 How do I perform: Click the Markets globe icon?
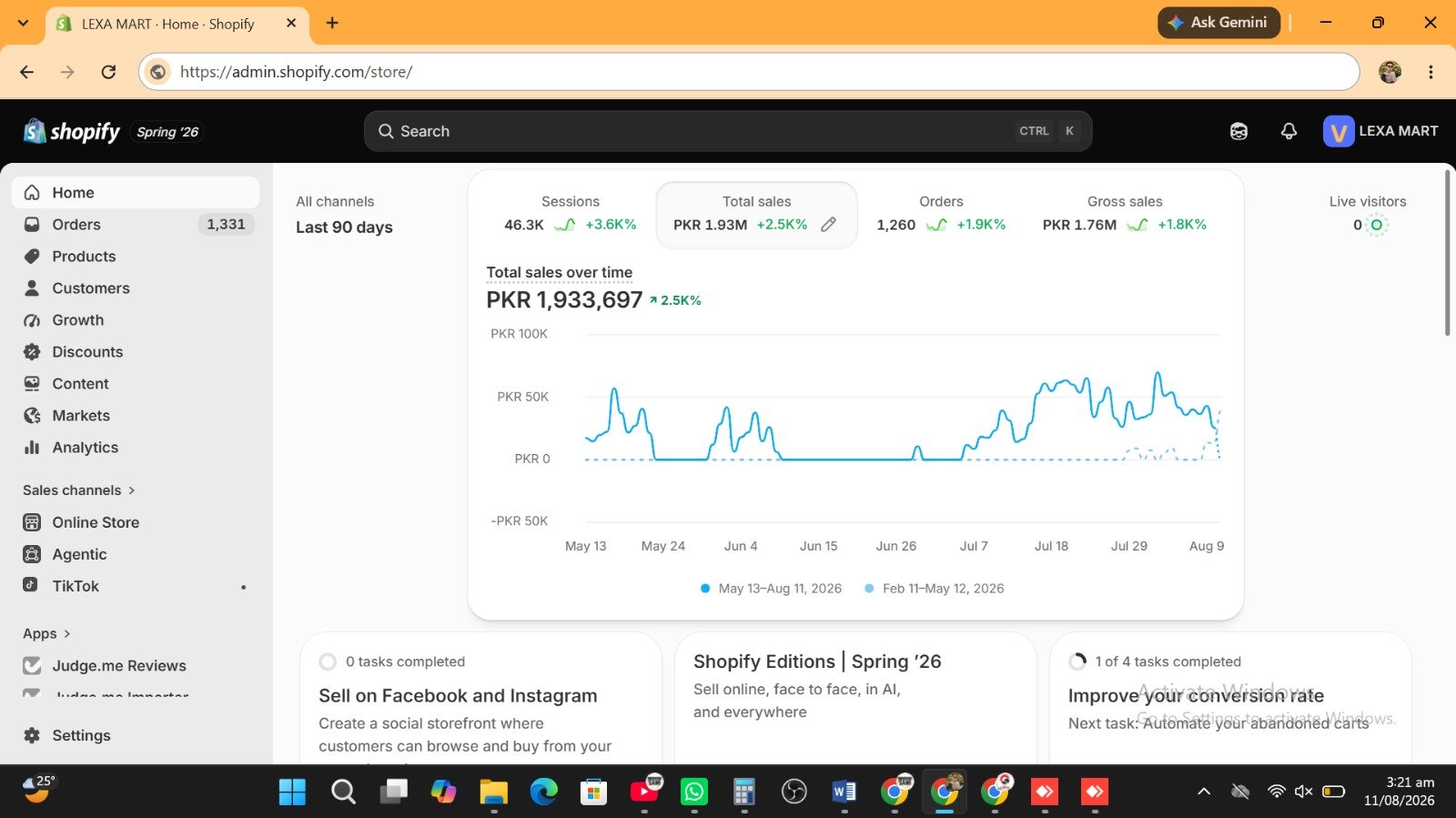[32, 416]
